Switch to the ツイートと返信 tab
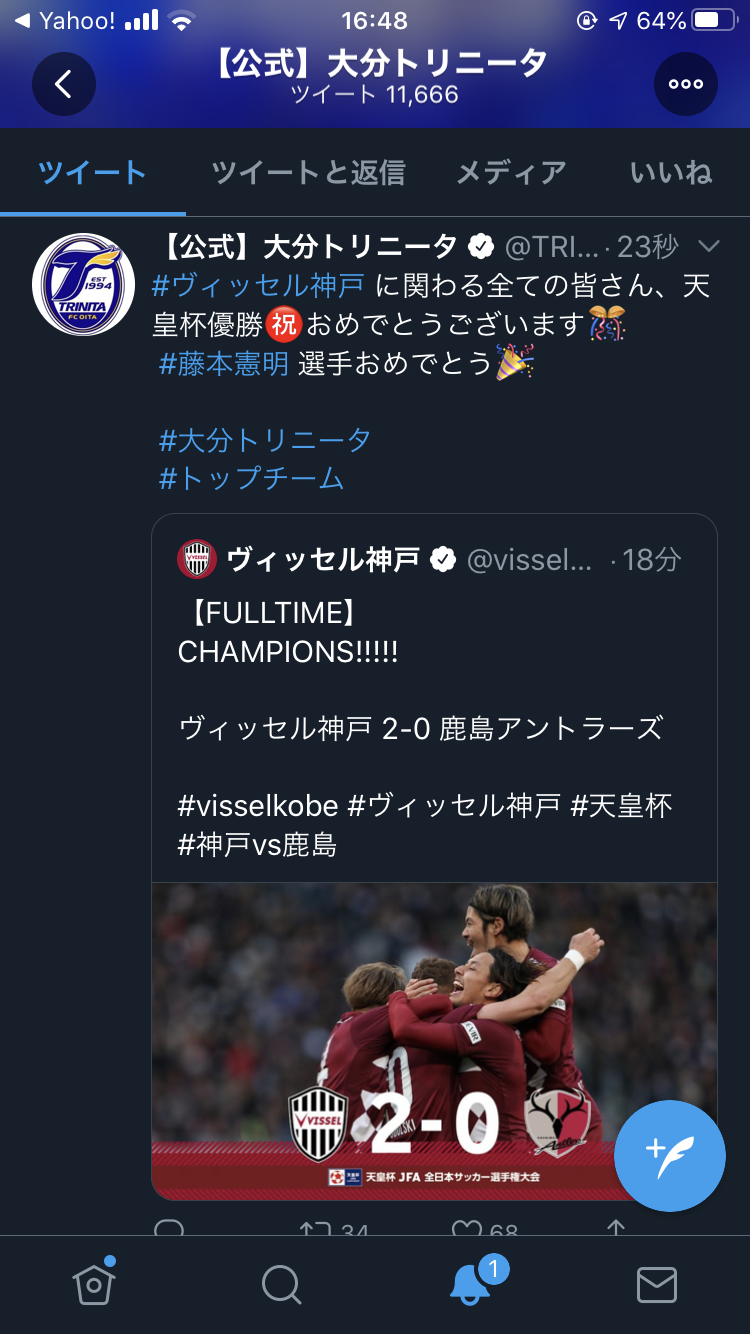Image resolution: width=750 pixels, height=1334 pixels. coord(308,173)
